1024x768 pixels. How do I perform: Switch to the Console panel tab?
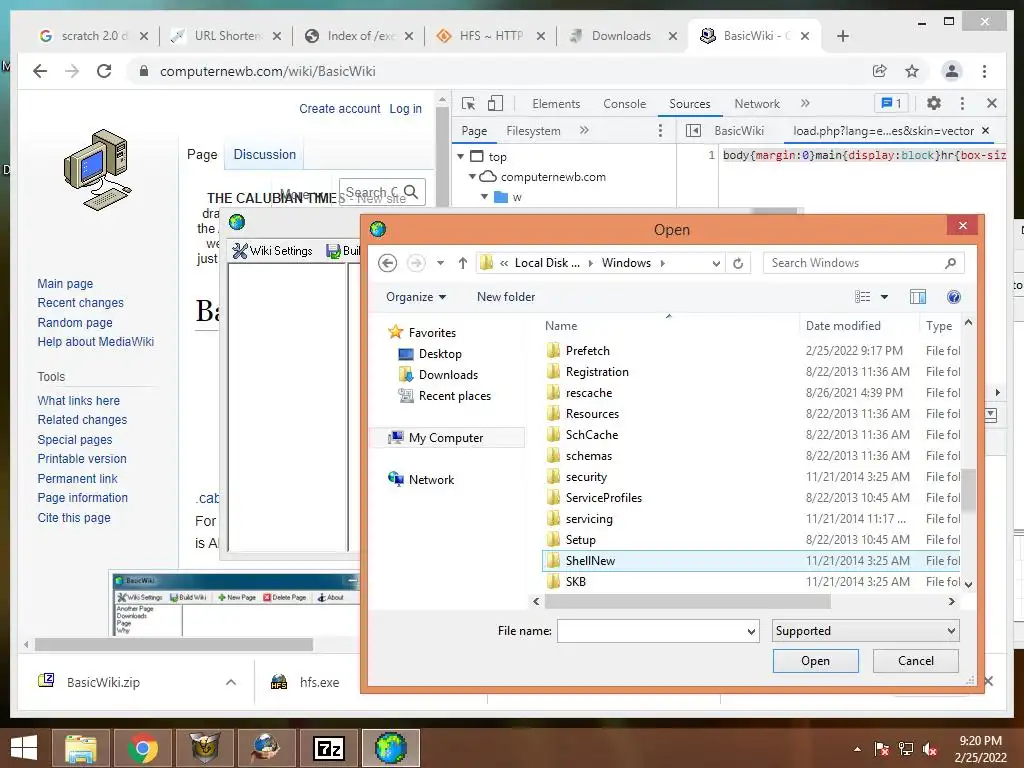coord(624,104)
